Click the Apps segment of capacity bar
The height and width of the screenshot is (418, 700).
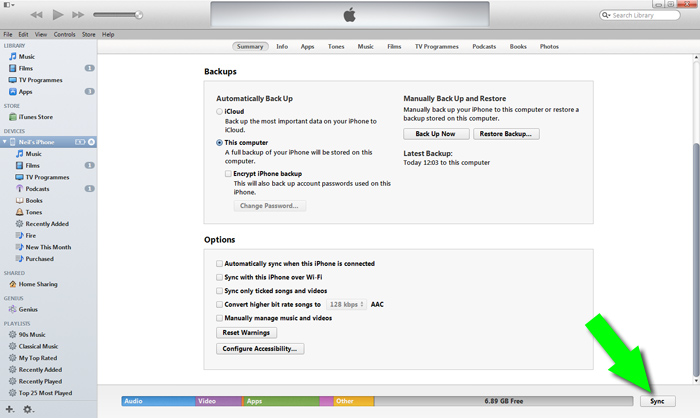click(x=281, y=401)
